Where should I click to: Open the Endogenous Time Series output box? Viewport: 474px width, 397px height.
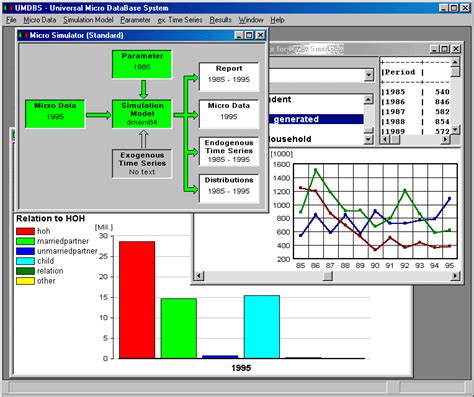click(229, 151)
